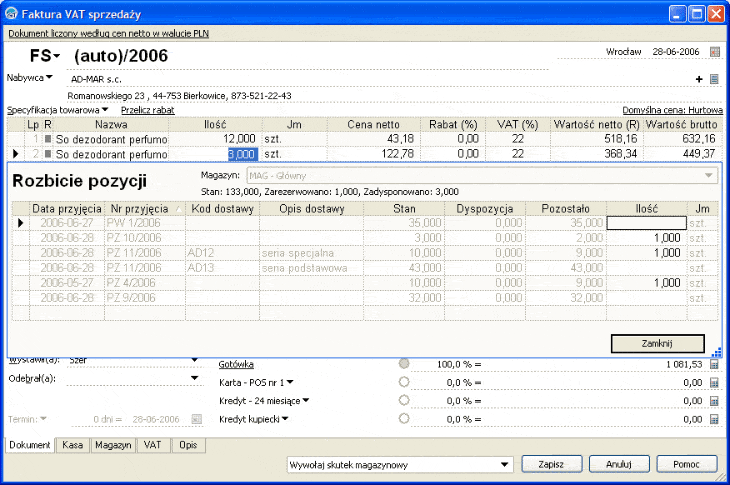Expand the Nabywca dropdown
Image resolution: width=730 pixels, height=485 pixels.
(30, 78)
